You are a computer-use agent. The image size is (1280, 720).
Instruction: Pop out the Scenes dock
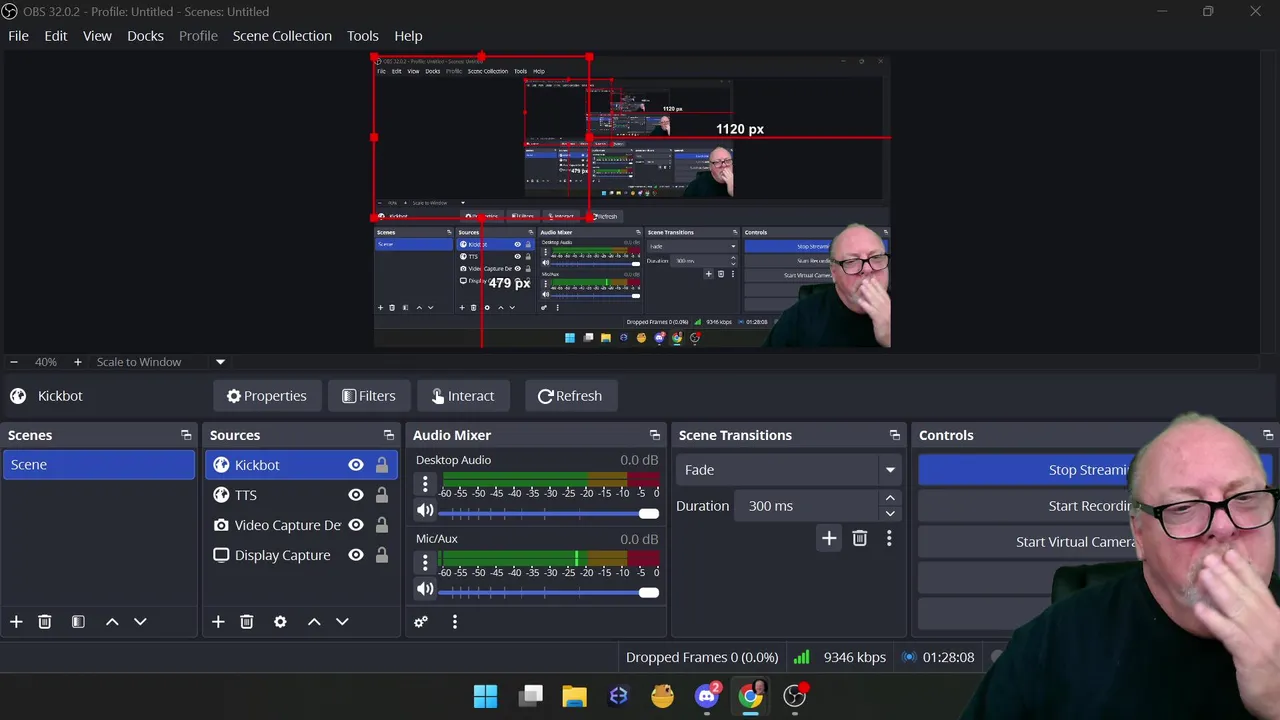[186, 435]
